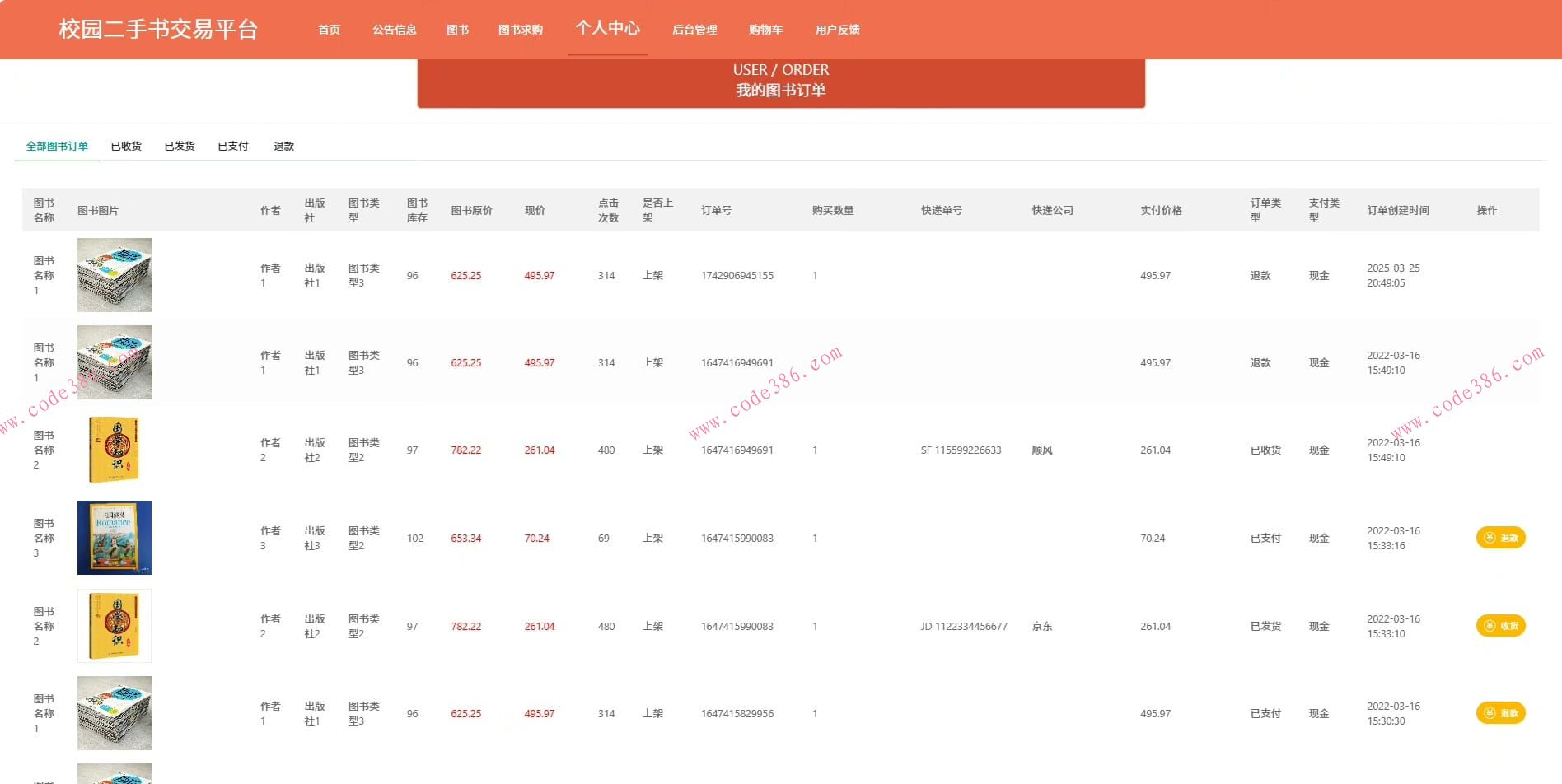View book cover of the 顺风 delivered order
The width and height of the screenshot is (1562, 784).
click(115, 450)
